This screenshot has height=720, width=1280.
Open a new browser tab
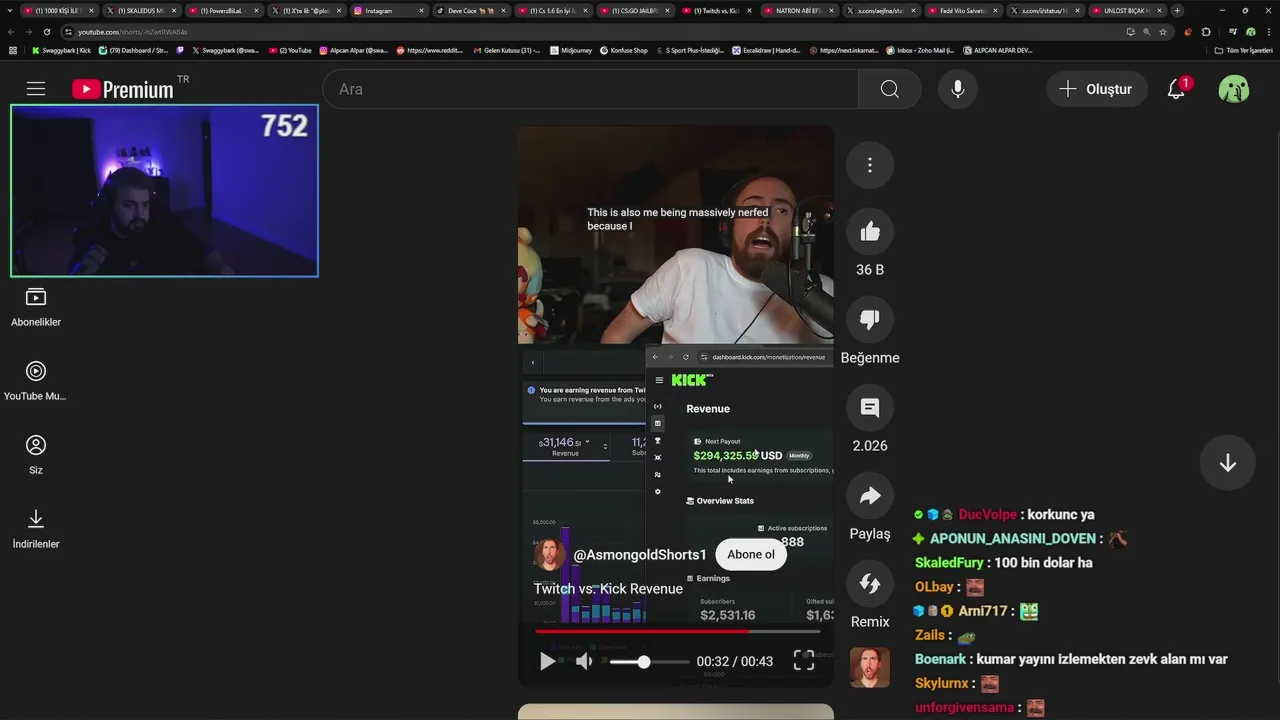click(1177, 10)
